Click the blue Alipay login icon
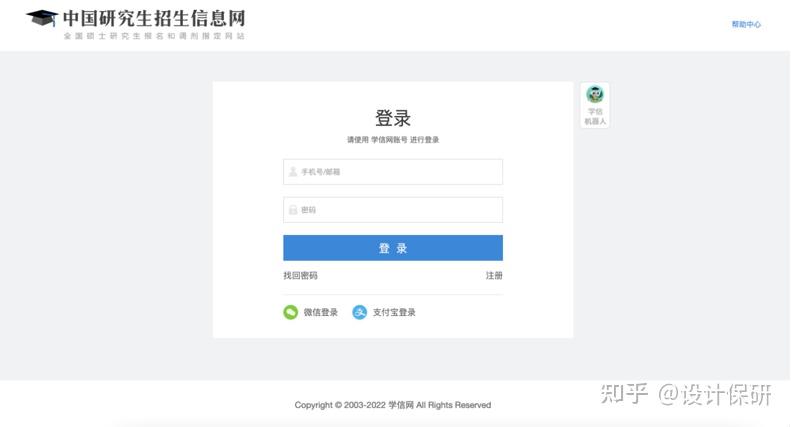Image resolution: width=791 pixels, height=427 pixels. point(360,312)
